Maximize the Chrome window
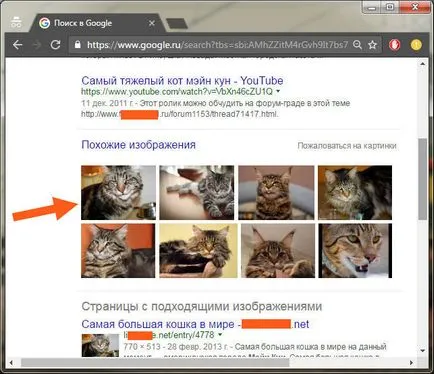The width and height of the screenshot is (434, 374). pyautogui.click(x=390, y=7)
